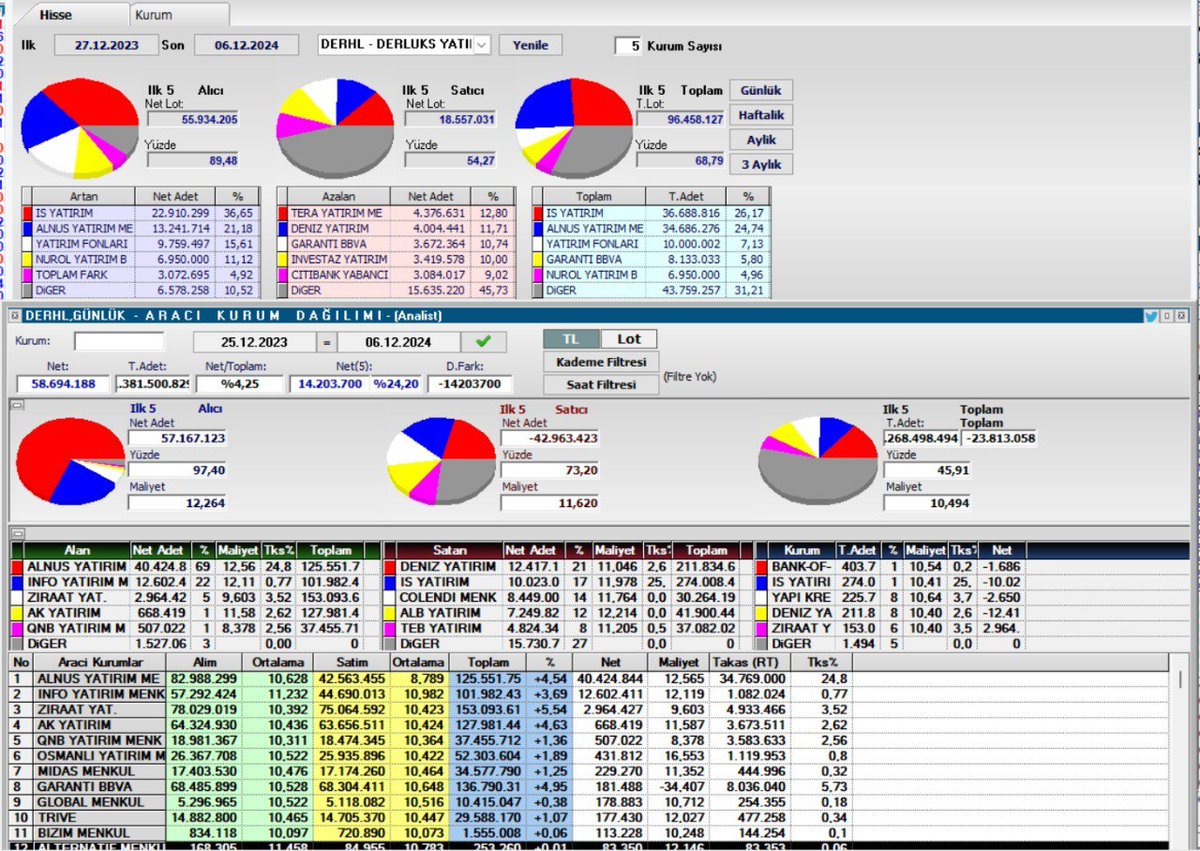Close the Aracı Kurum Dağılımı window
This screenshot has height=851, width=1200.
pyautogui.click(x=1182, y=316)
